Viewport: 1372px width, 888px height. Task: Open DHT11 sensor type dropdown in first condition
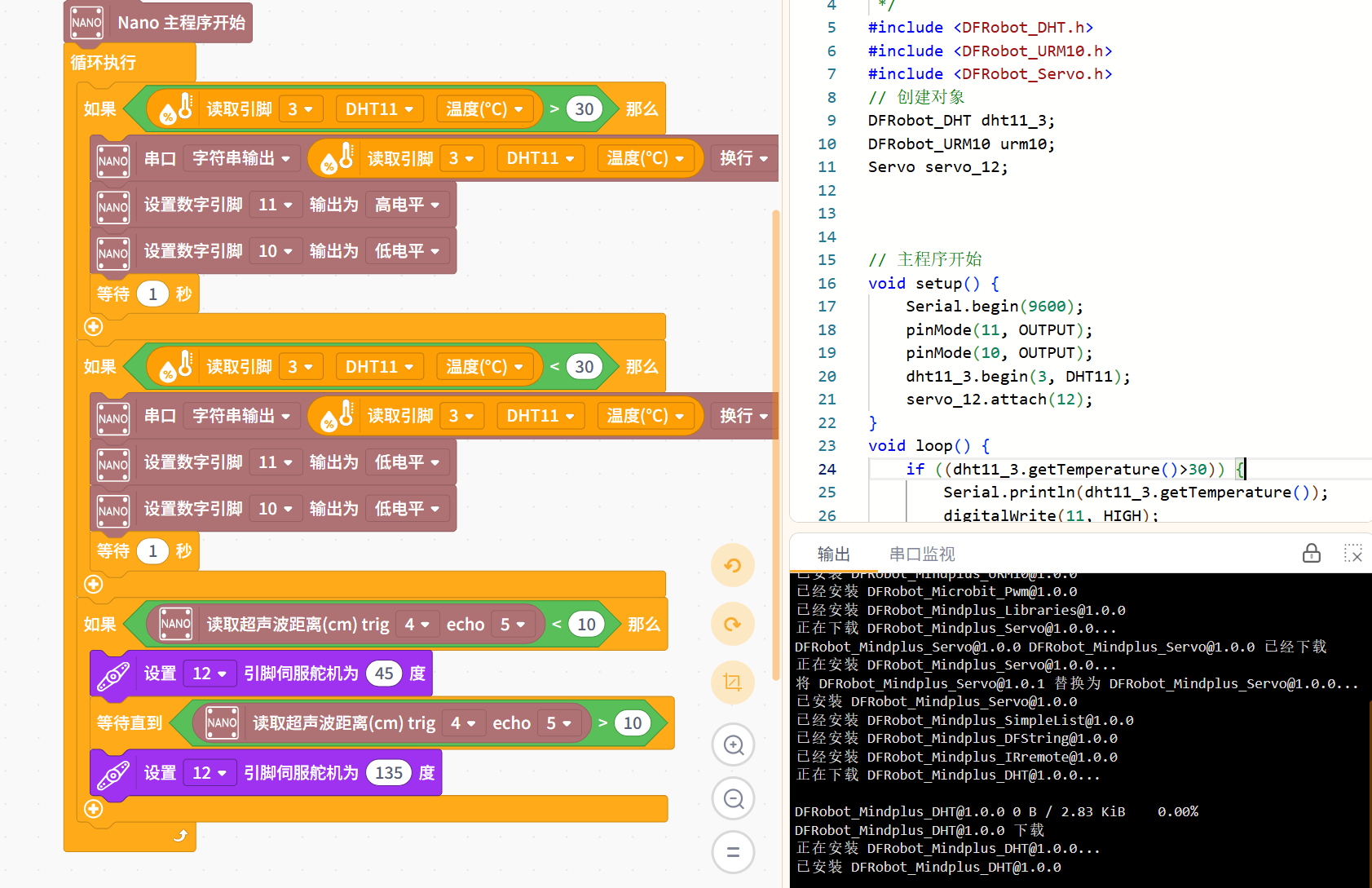pyautogui.click(x=379, y=109)
